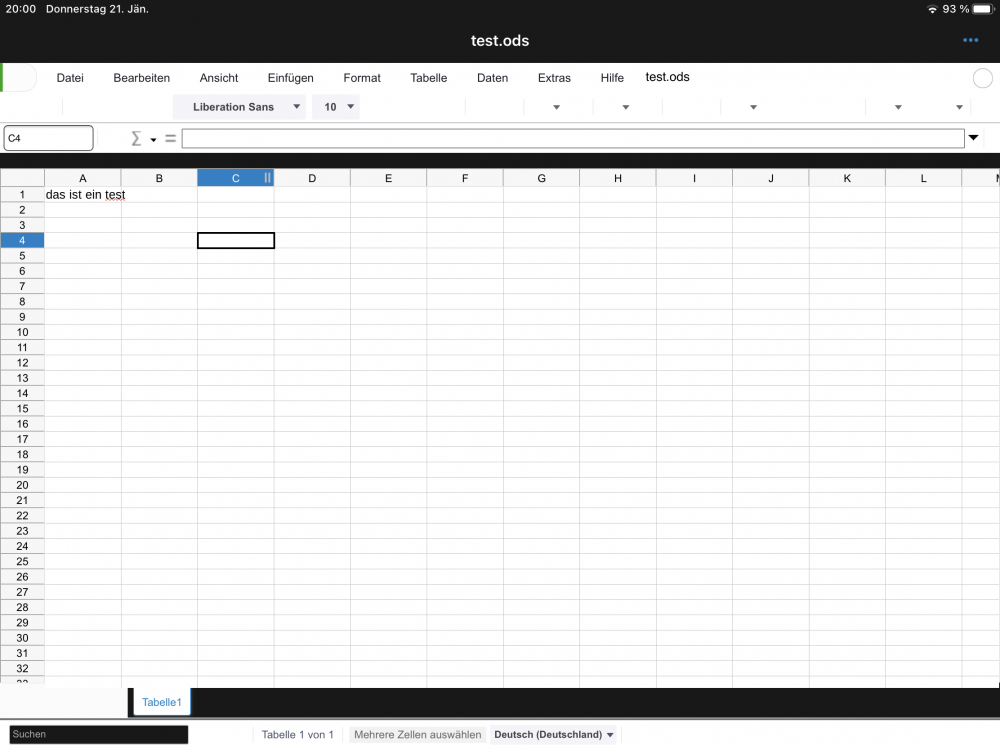This screenshot has height=750, width=1000.
Task: Open the Ansicht menu
Action: click(x=219, y=78)
